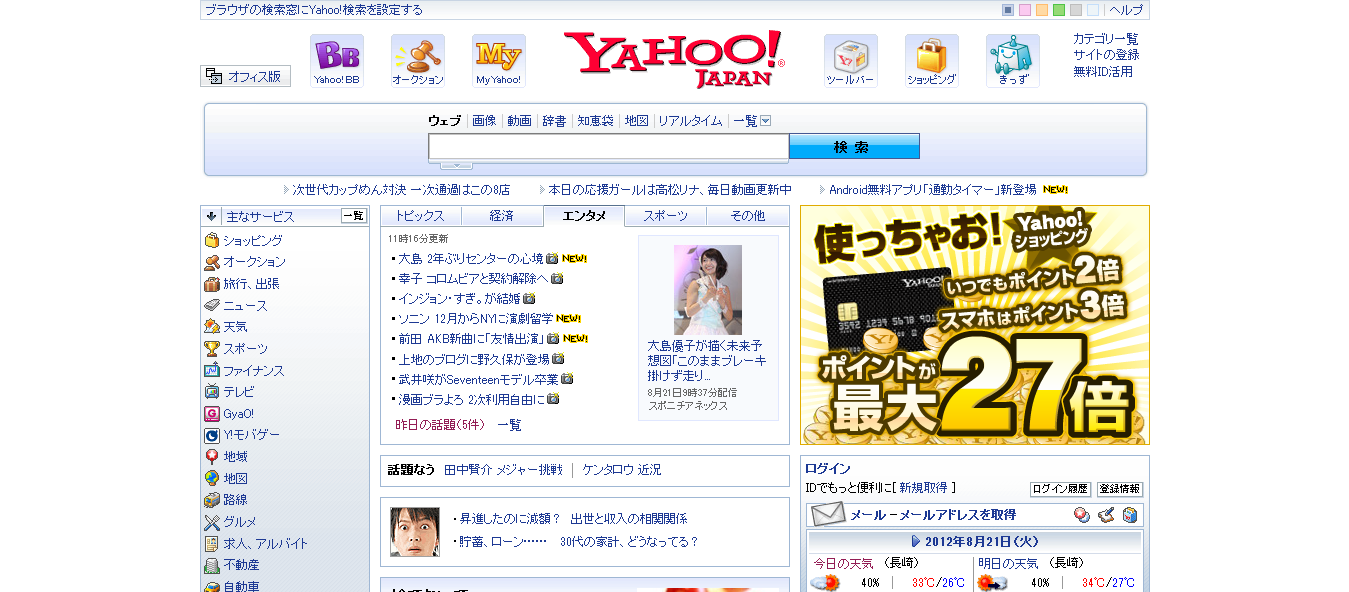This screenshot has width=1349, height=592.
Task: Click the red-blue ball icon in mail bar
Action: 1081,515
